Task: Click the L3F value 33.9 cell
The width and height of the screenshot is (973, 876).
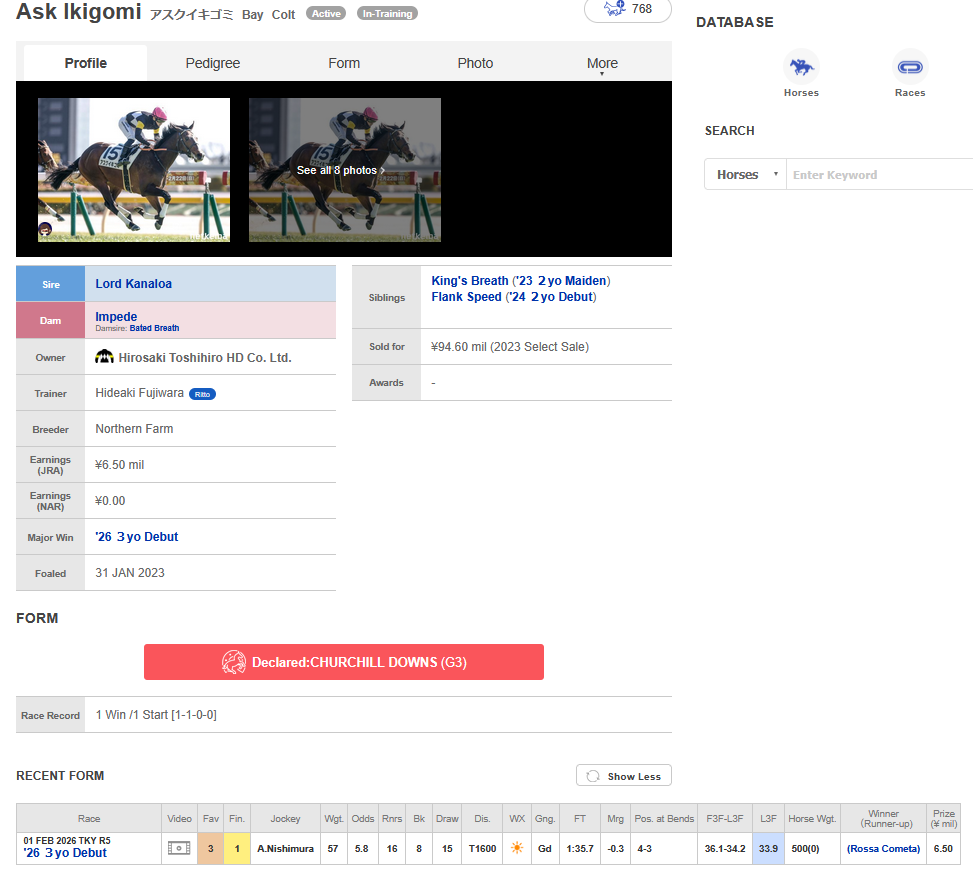Action: (768, 848)
